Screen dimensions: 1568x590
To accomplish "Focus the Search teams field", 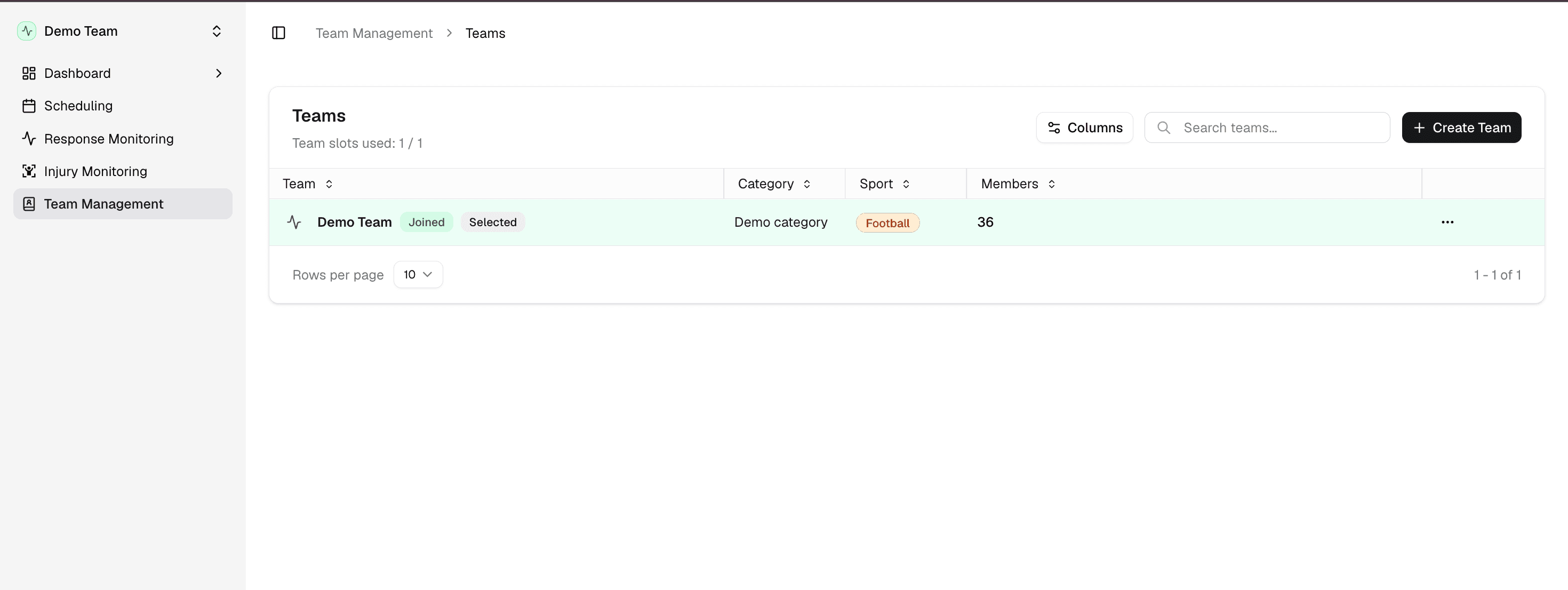I will [x=1267, y=127].
